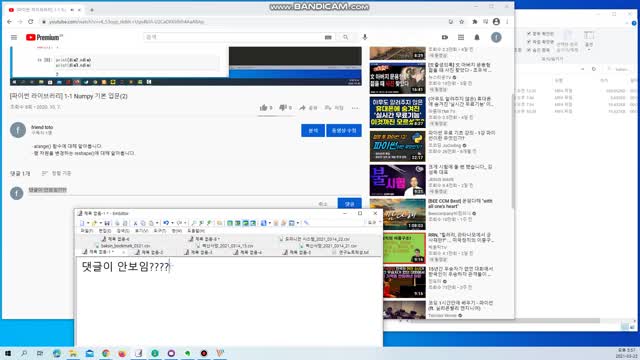
Task: Open the YouTube account avatar menu
Action: pos(496,37)
